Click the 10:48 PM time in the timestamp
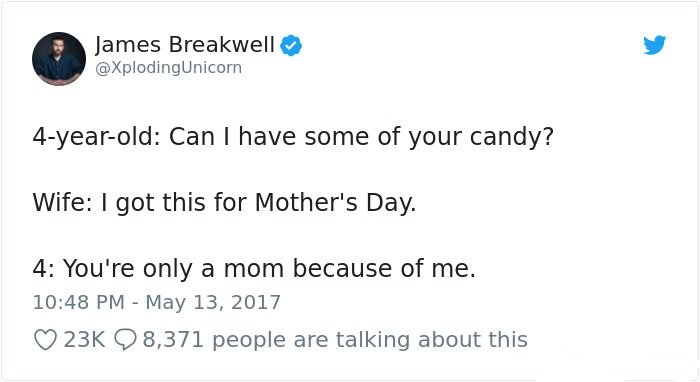The height and width of the screenshot is (382, 700). pyautogui.click(x=79, y=303)
